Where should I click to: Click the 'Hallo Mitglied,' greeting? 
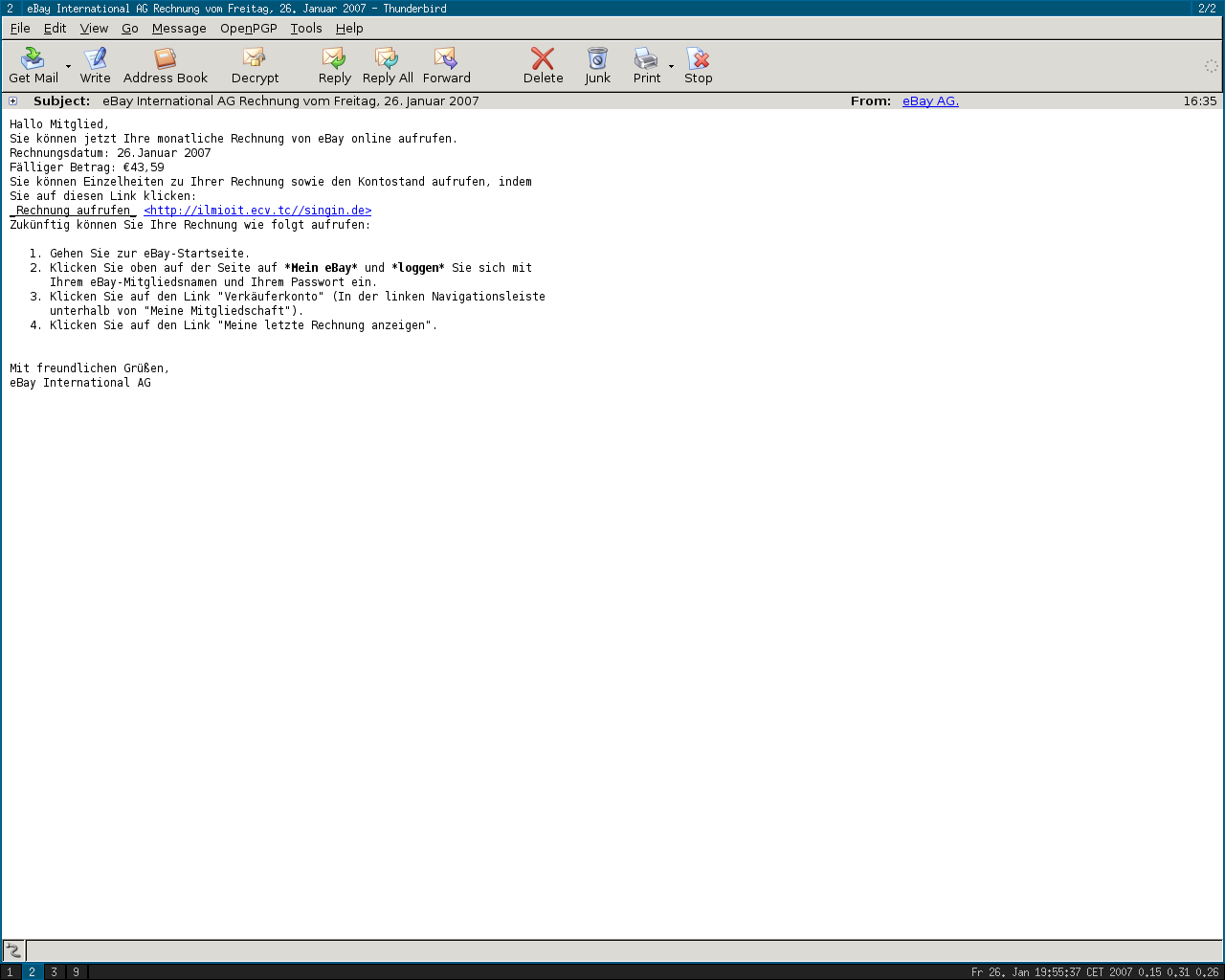point(59,124)
